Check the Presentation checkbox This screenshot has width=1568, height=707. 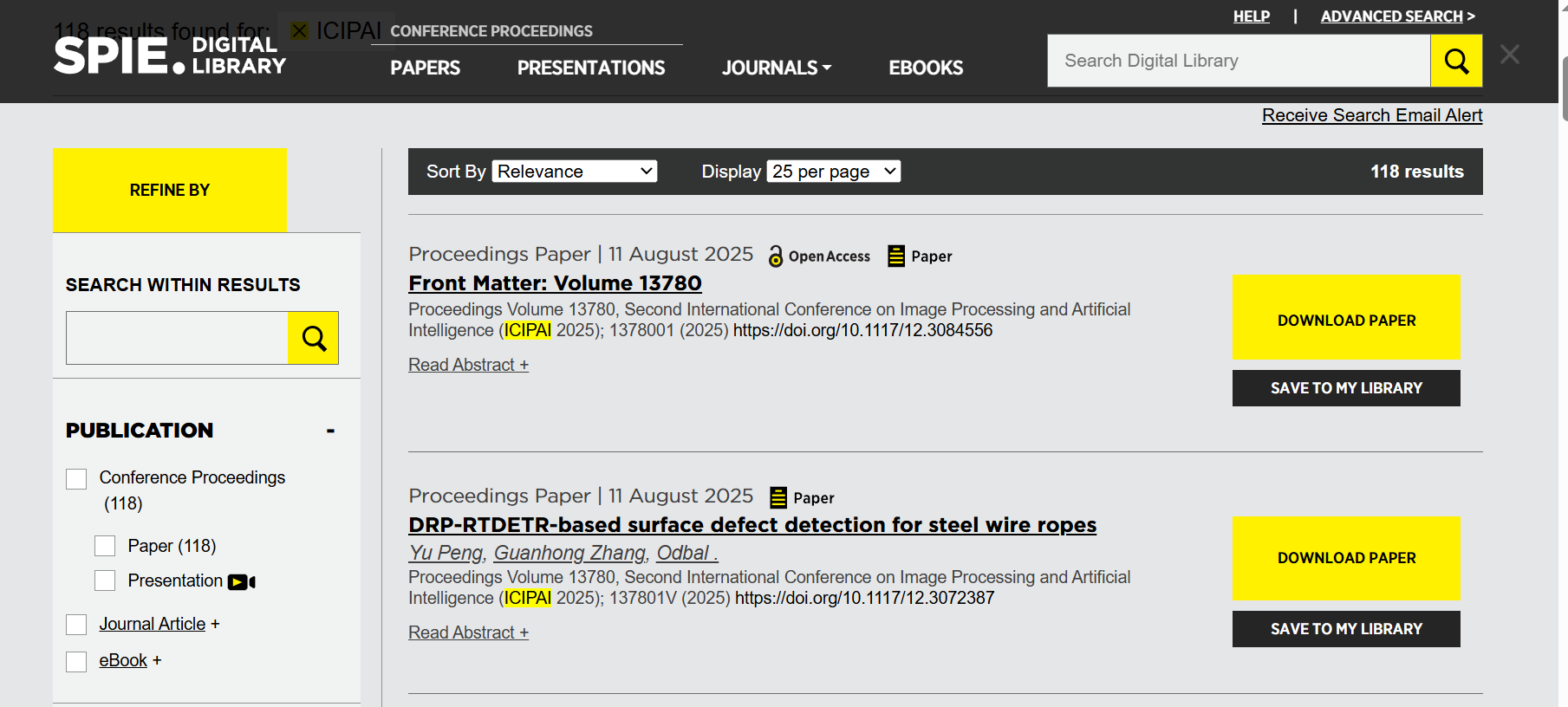pos(105,581)
